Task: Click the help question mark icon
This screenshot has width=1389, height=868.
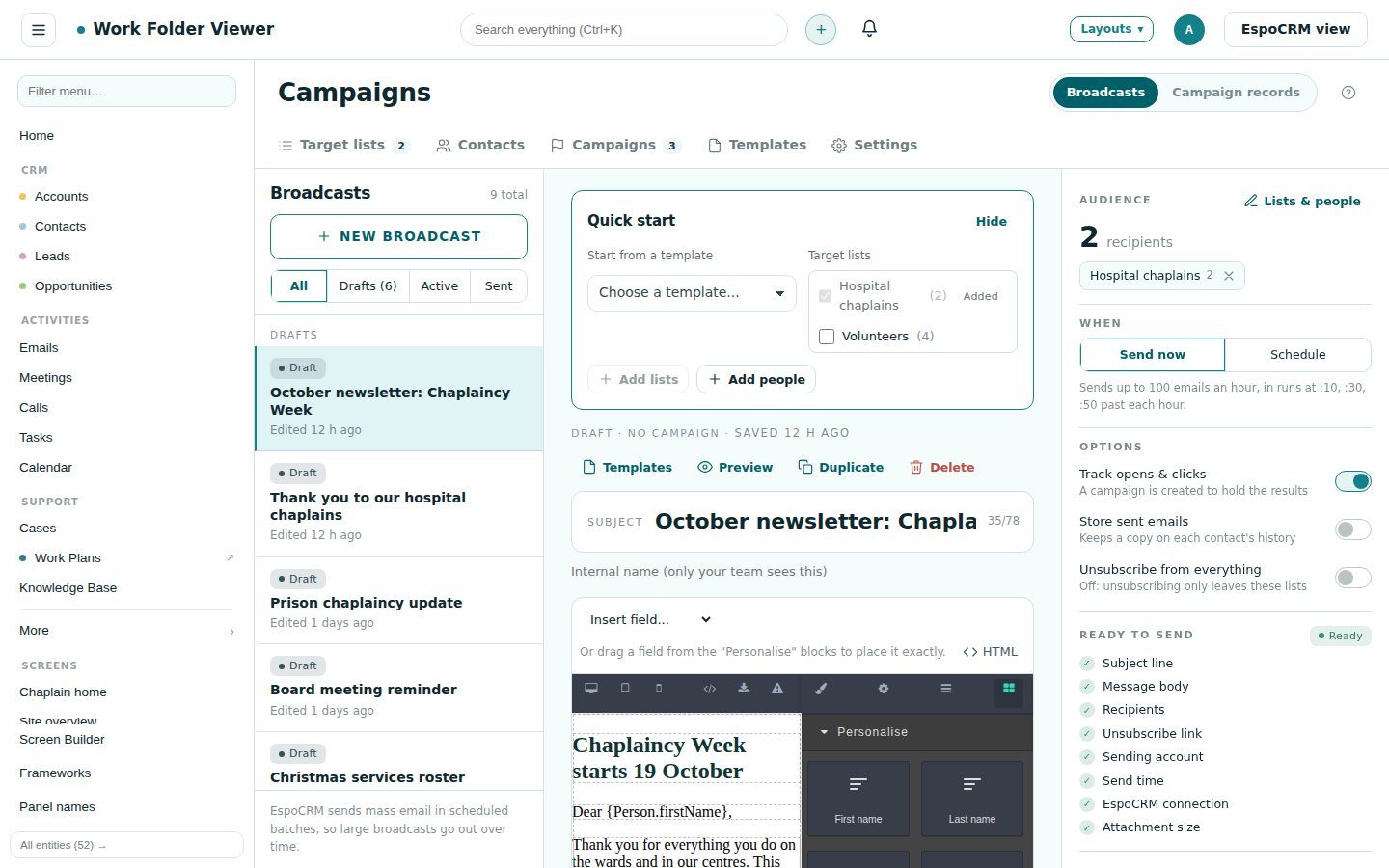Action: pyautogui.click(x=1348, y=93)
